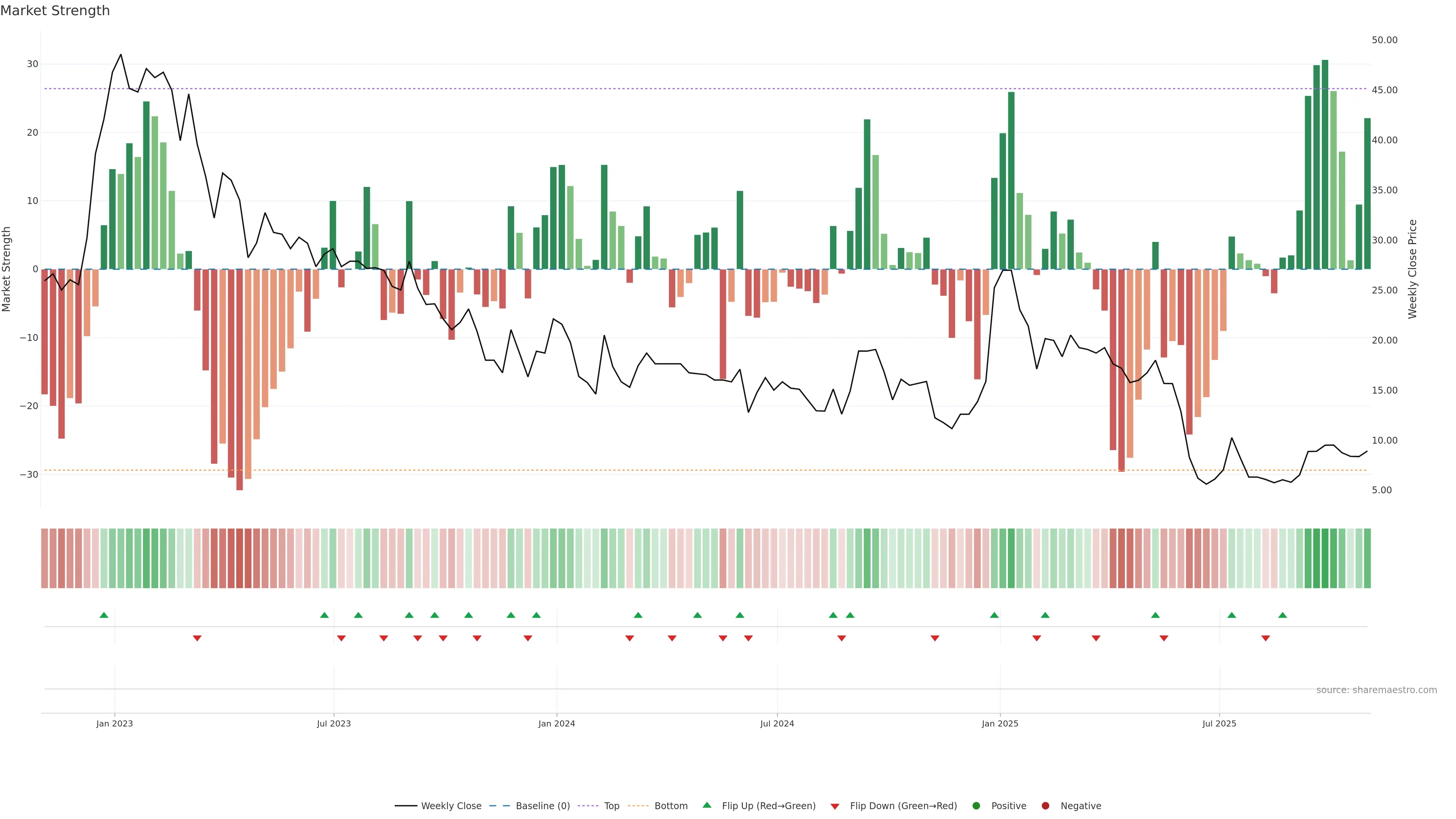Click the Market Strength chart title
Screen dimensions: 1456x819
pyautogui.click(x=55, y=11)
